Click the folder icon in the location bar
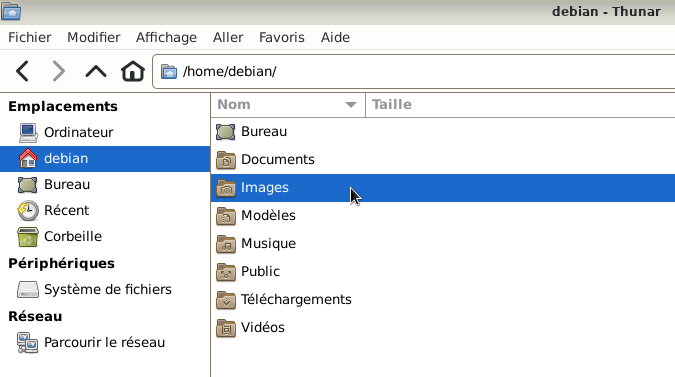 [169, 71]
